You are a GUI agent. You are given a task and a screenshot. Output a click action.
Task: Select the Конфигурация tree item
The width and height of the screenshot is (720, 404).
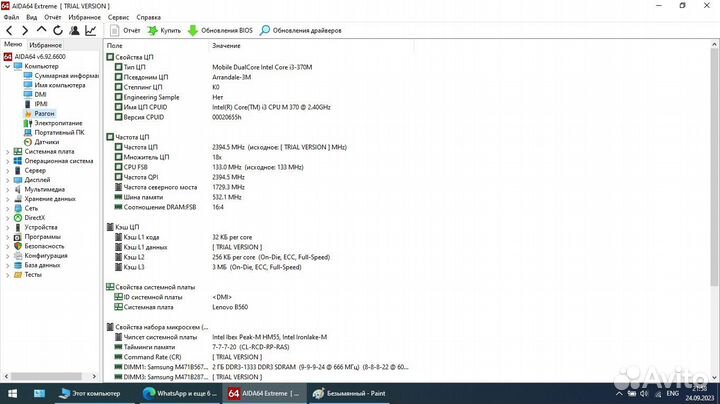41,256
